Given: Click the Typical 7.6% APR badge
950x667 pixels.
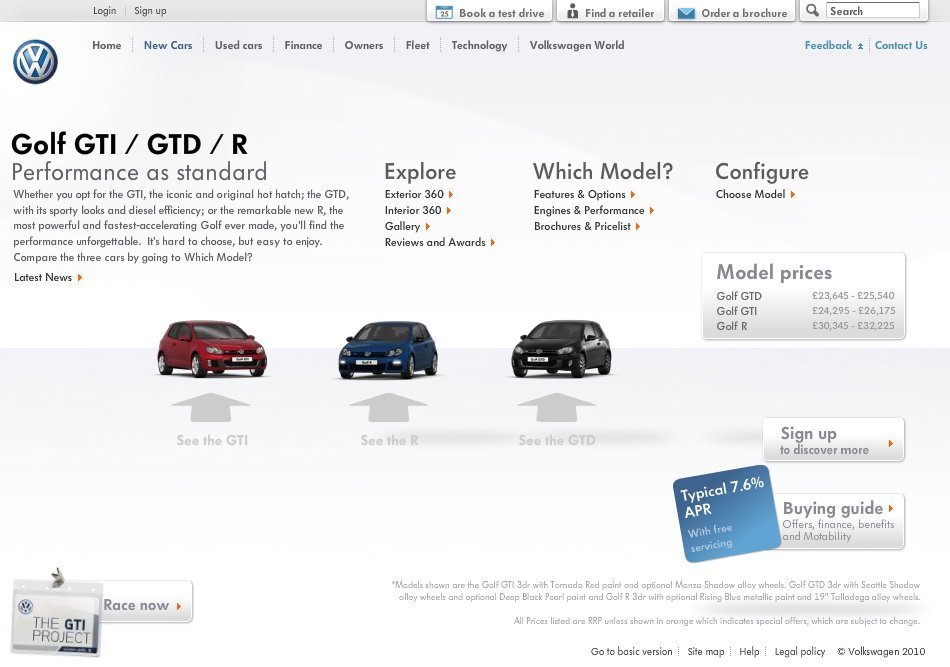Looking at the screenshot, I should (726, 512).
